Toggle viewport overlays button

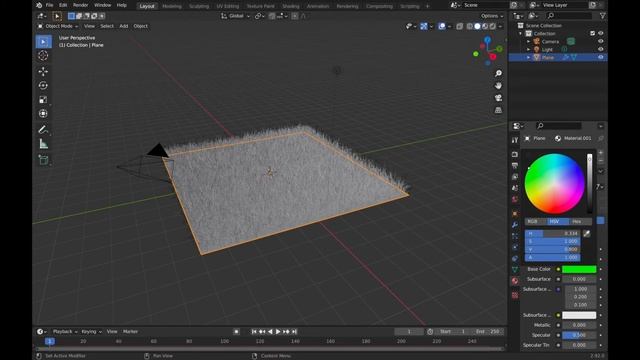click(442, 26)
